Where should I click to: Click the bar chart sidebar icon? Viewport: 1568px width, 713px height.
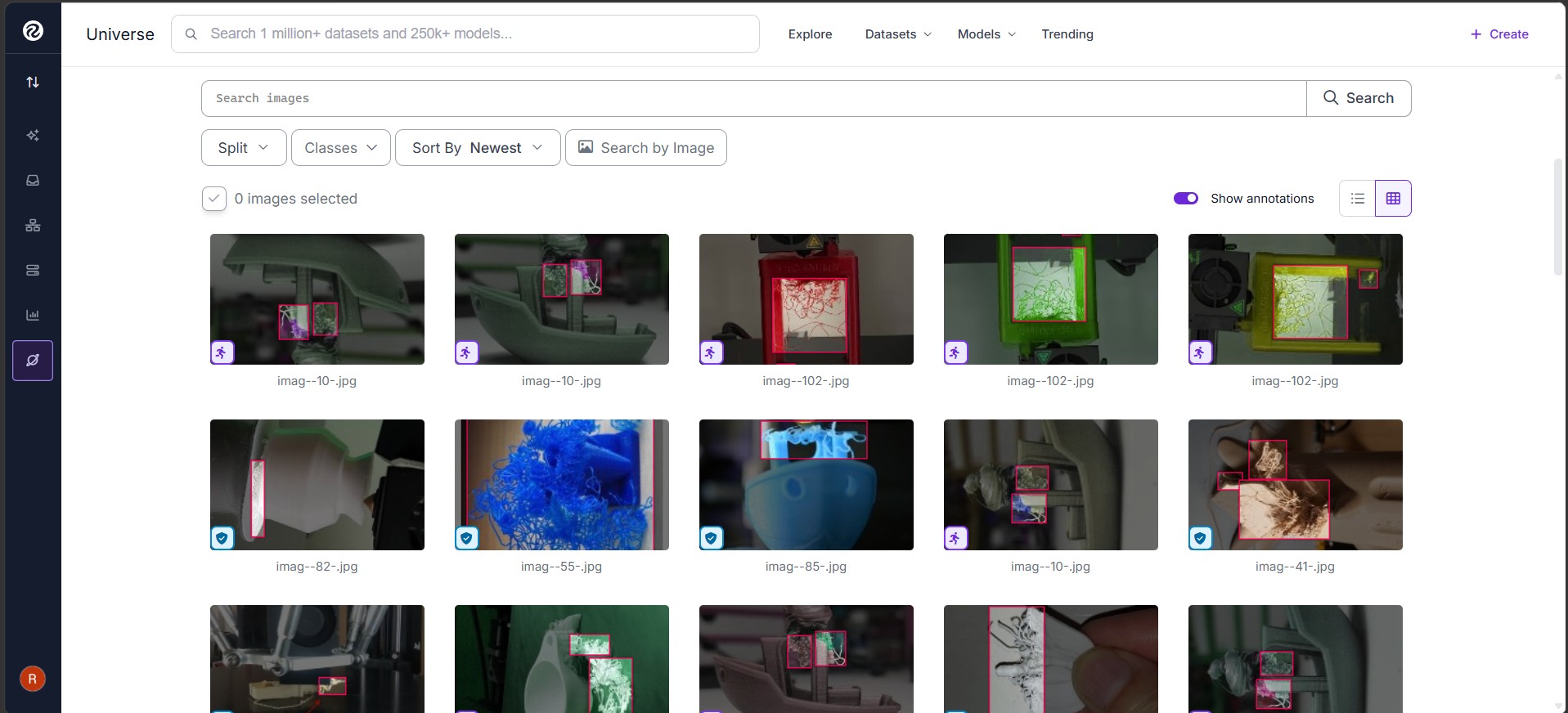click(33, 315)
